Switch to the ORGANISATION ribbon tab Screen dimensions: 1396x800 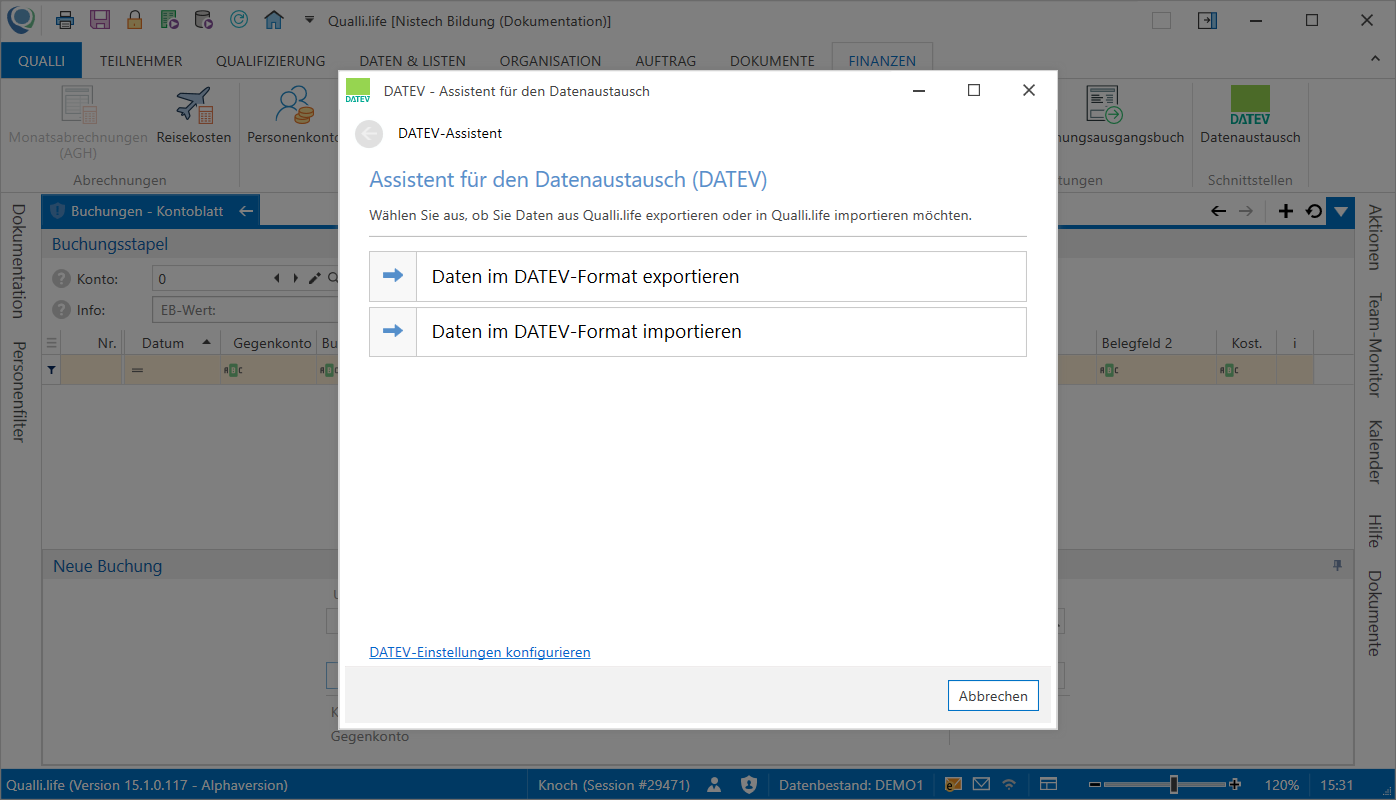pos(551,61)
